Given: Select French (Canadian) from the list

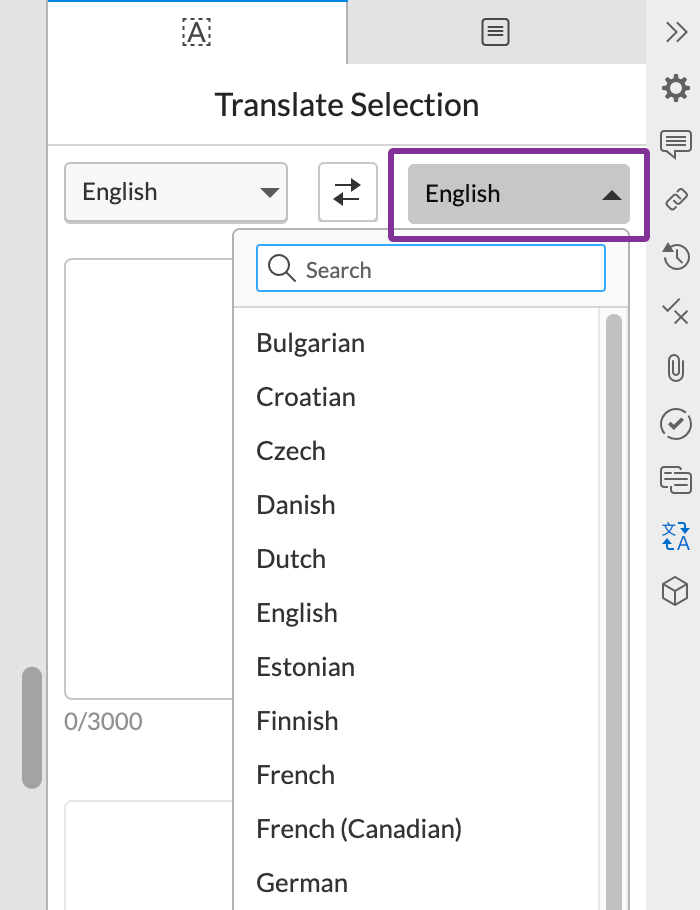Looking at the screenshot, I should click(x=359, y=828).
